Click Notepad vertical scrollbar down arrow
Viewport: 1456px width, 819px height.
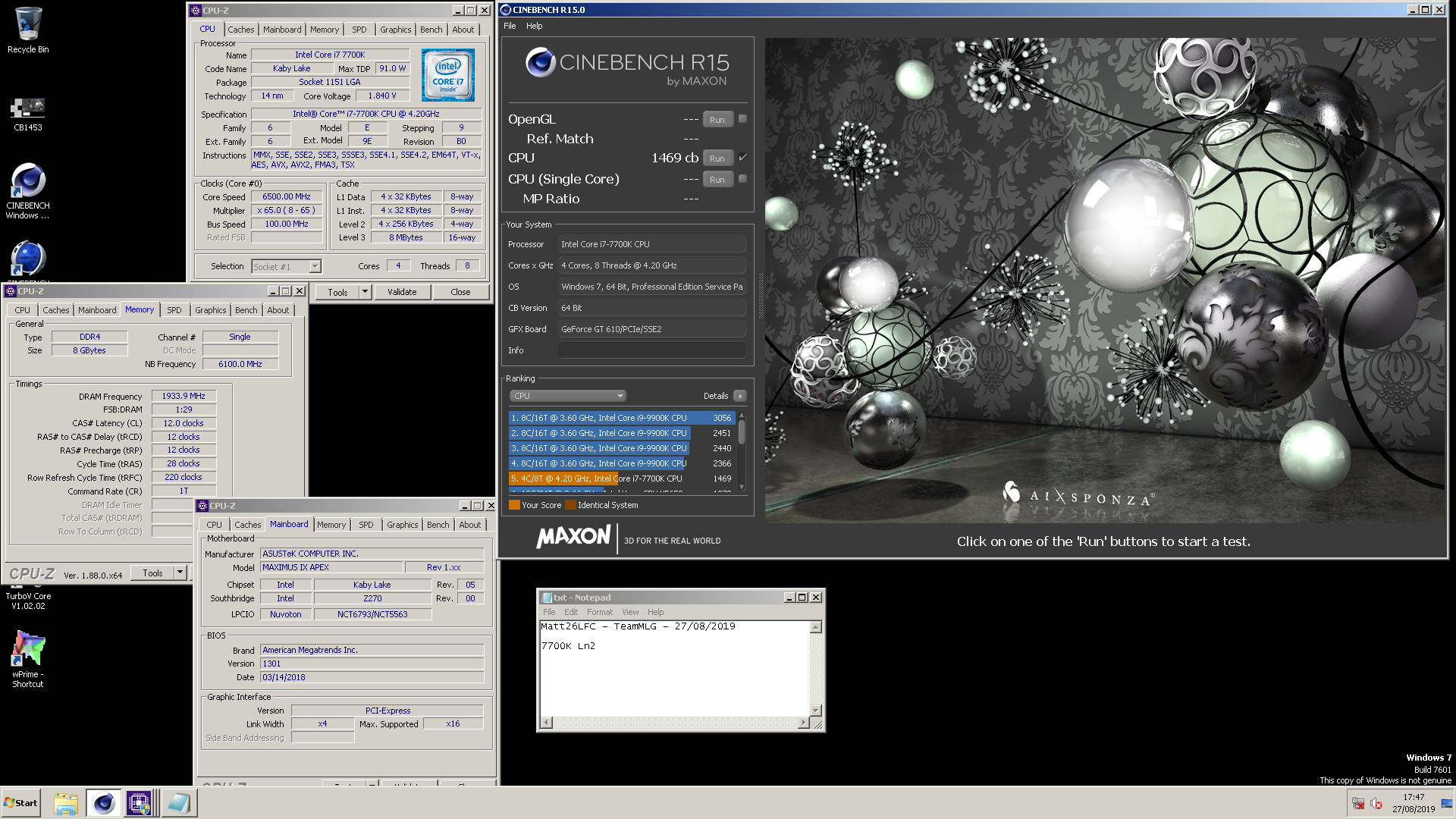tap(816, 711)
